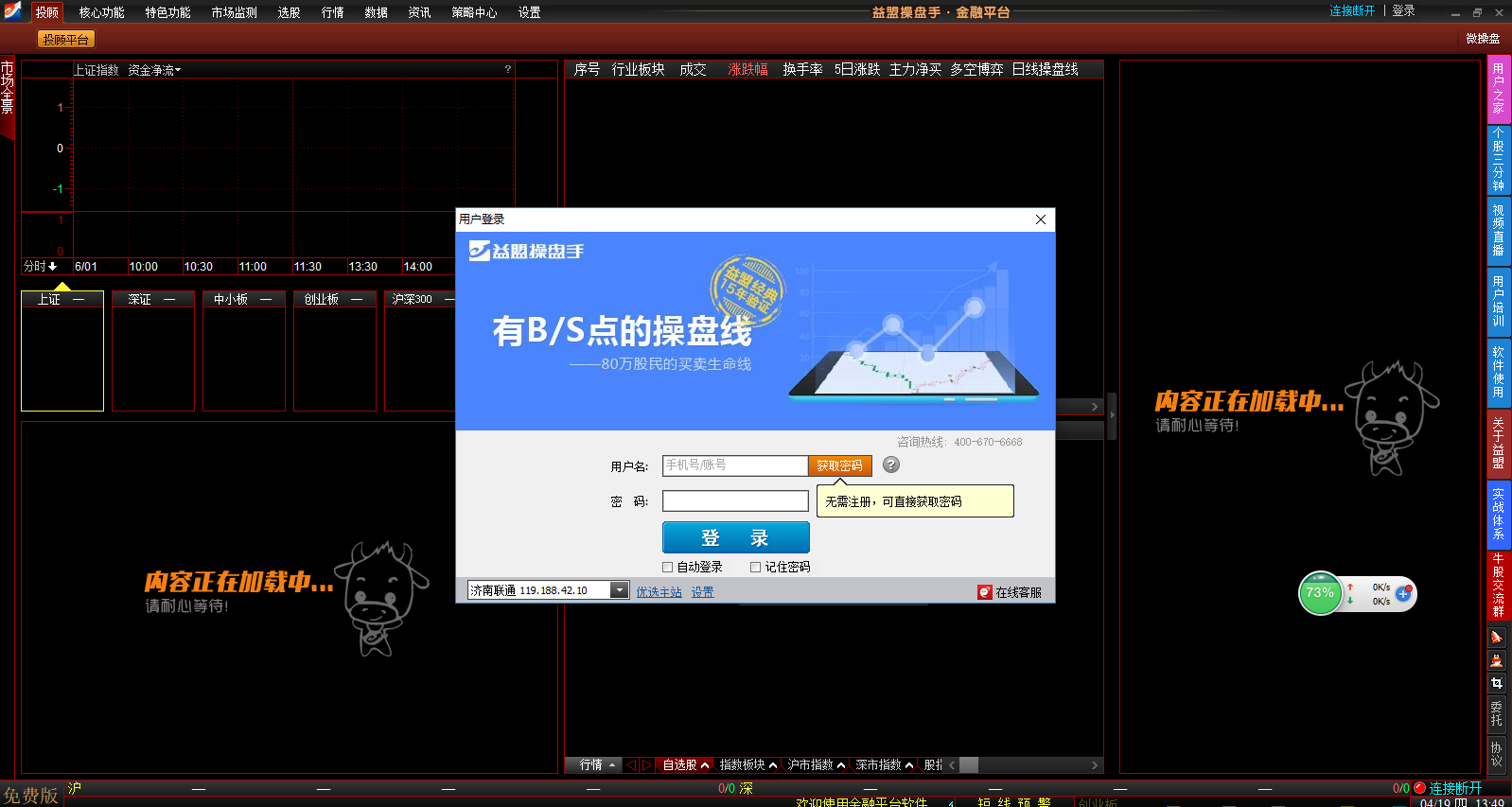The width and height of the screenshot is (1512, 807).
Task: Select the 中小板 index thumbnail box
Action: [x=244, y=351]
